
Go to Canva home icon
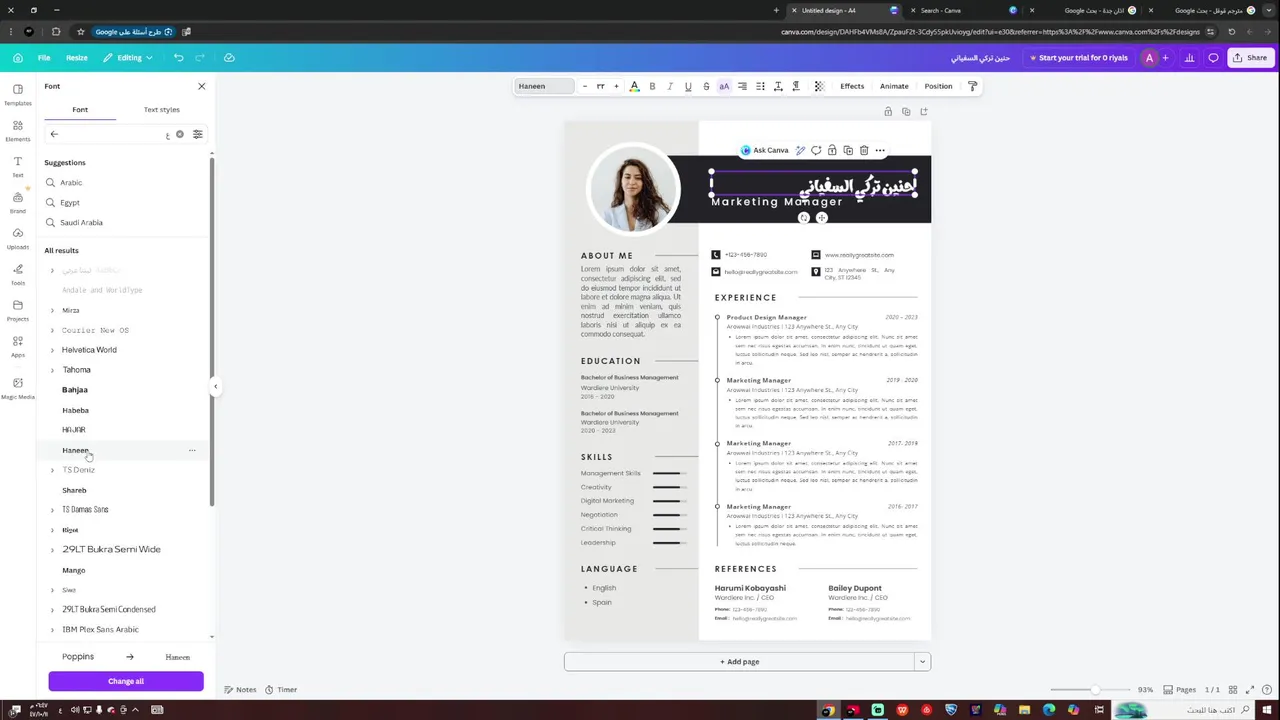pyautogui.click(x=16, y=58)
